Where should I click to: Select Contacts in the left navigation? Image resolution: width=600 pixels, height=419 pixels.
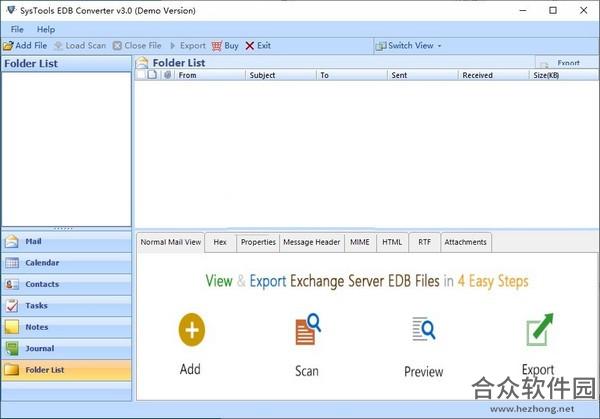pyautogui.click(x=67, y=284)
